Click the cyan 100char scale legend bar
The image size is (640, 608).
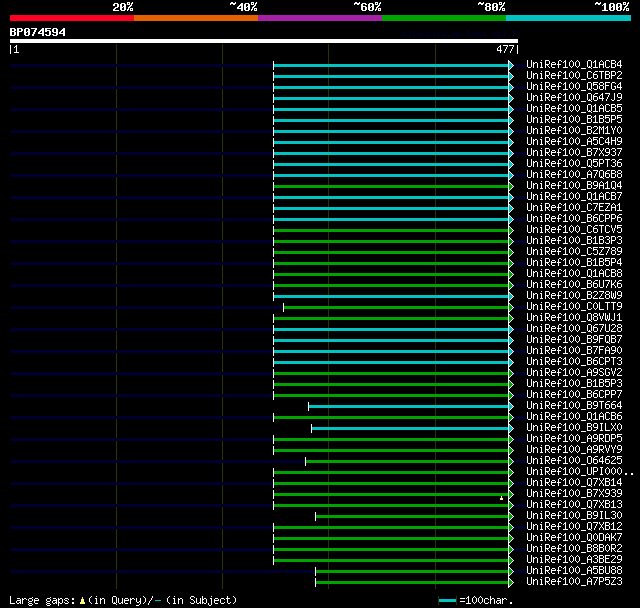coord(447,600)
